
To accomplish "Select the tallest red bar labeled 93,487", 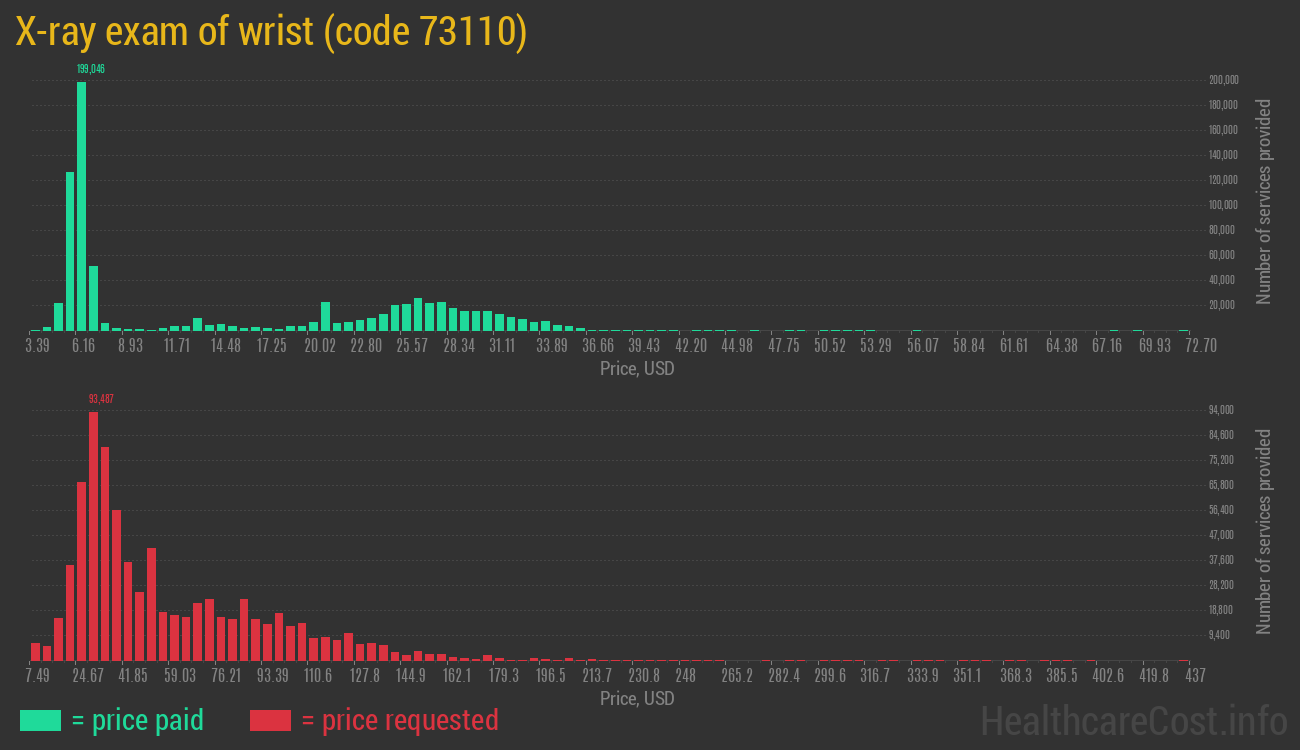I will [x=93, y=536].
